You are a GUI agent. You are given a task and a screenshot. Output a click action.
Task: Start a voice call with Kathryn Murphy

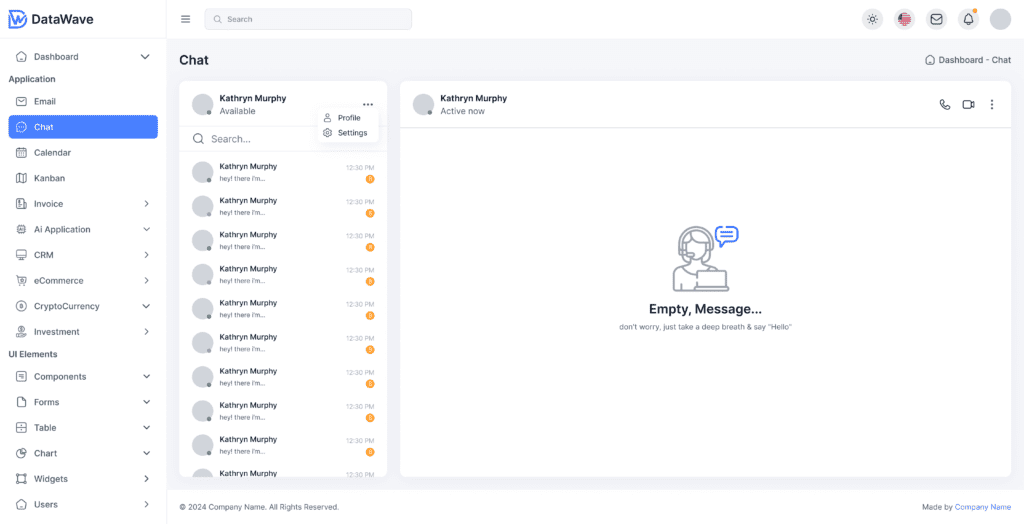(x=945, y=105)
